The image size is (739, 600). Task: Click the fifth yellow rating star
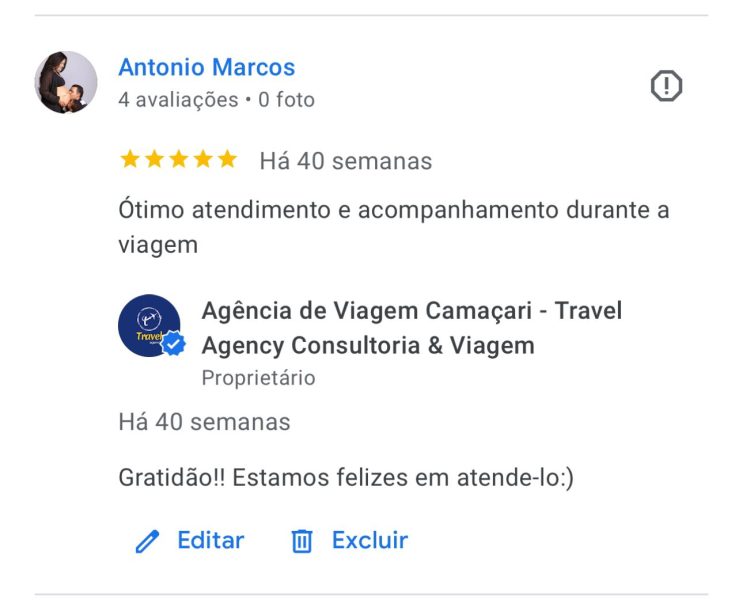pyautogui.click(x=228, y=159)
